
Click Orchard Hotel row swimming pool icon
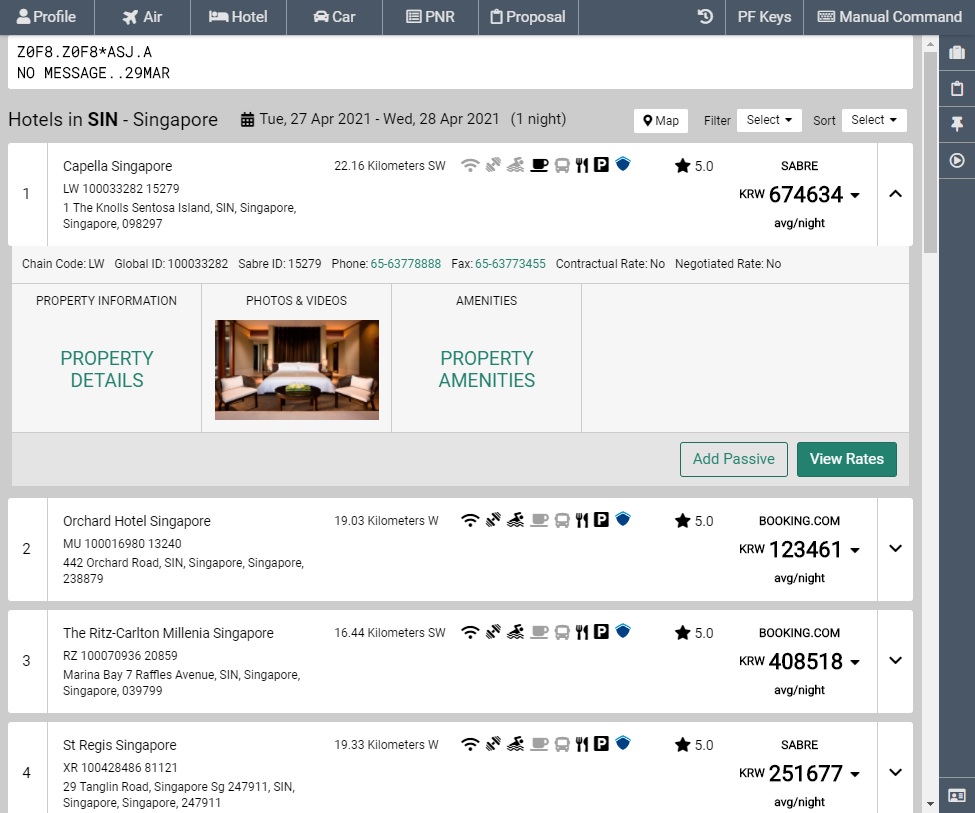[515, 520]
